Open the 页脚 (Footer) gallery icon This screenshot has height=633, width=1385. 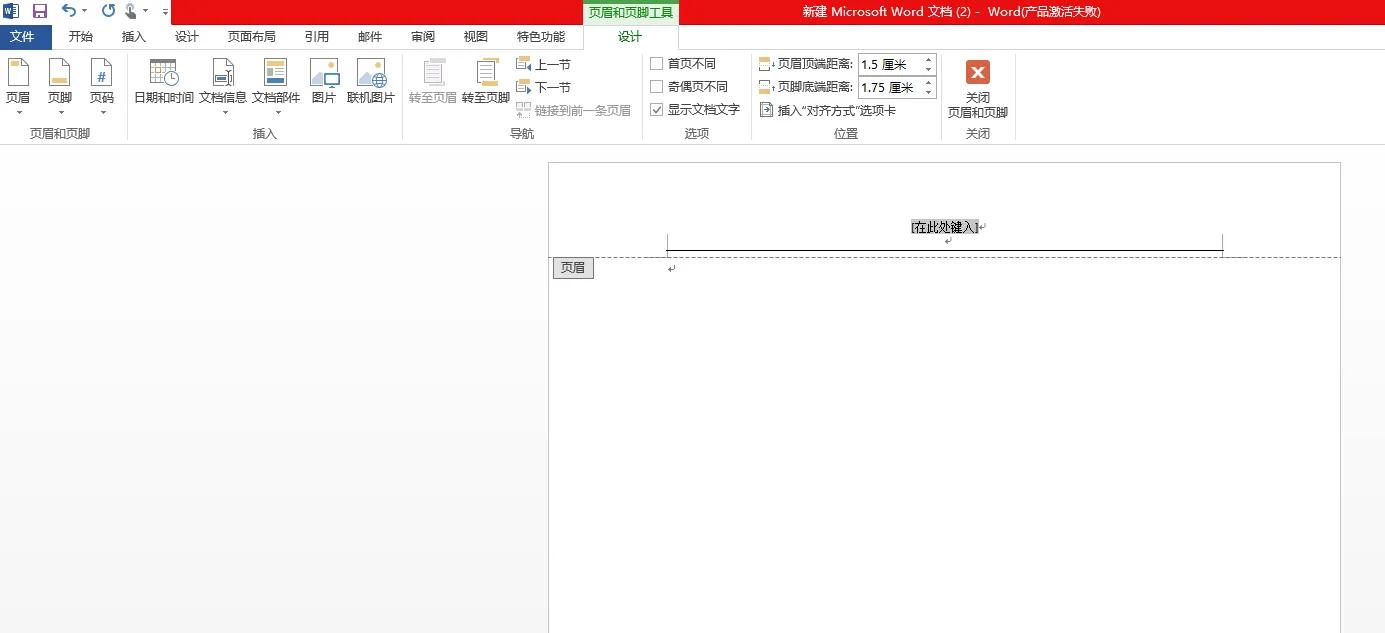point(60,73)
